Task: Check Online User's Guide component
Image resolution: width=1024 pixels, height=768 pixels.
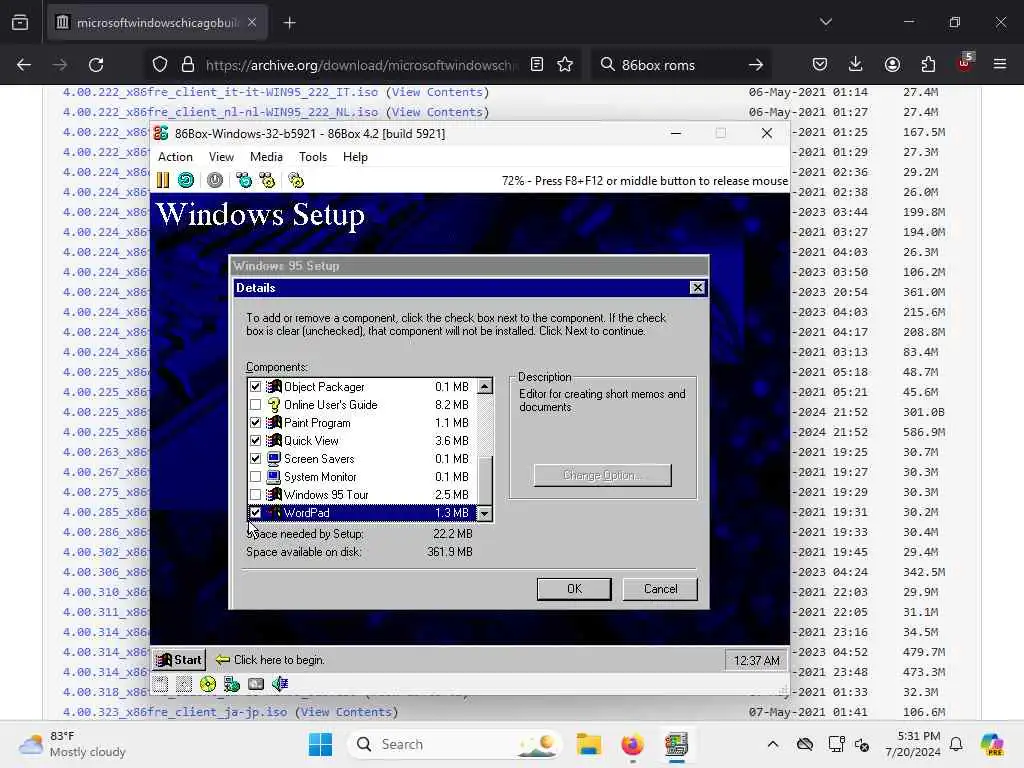Action: coord(255,405)
